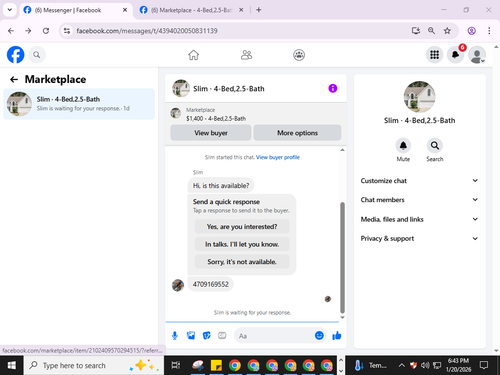
Task: Expand Customize chat section
Action: (419, 181)
